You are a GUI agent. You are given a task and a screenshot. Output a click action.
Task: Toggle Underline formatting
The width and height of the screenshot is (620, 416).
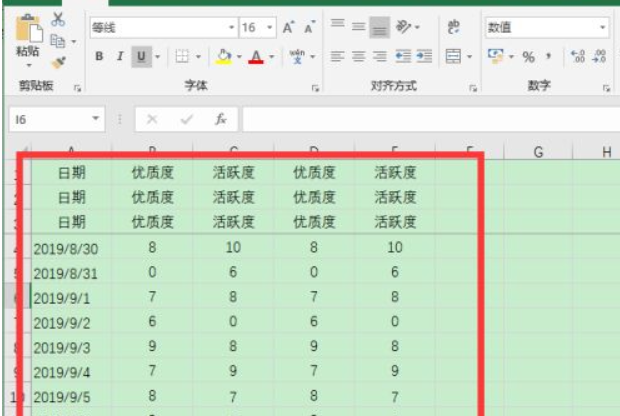(141, 57)
